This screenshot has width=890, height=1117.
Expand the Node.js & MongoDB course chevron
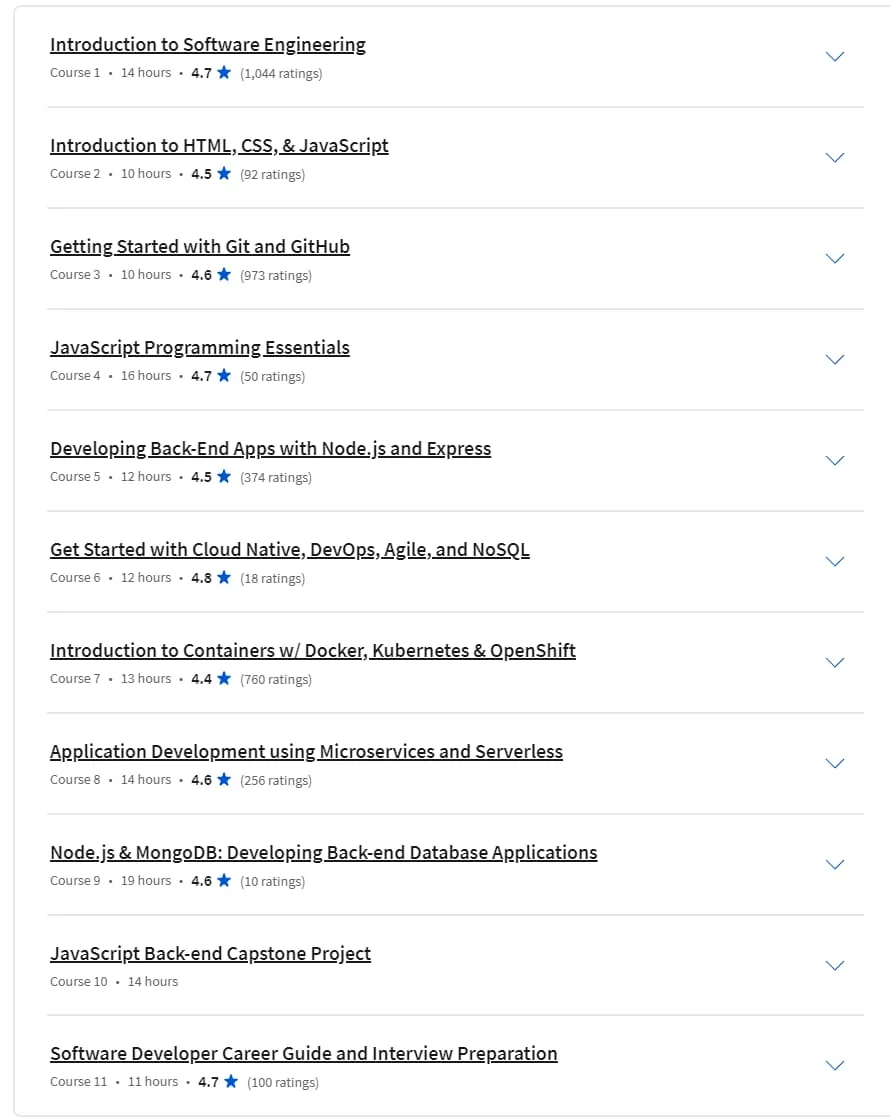(834, 865)
